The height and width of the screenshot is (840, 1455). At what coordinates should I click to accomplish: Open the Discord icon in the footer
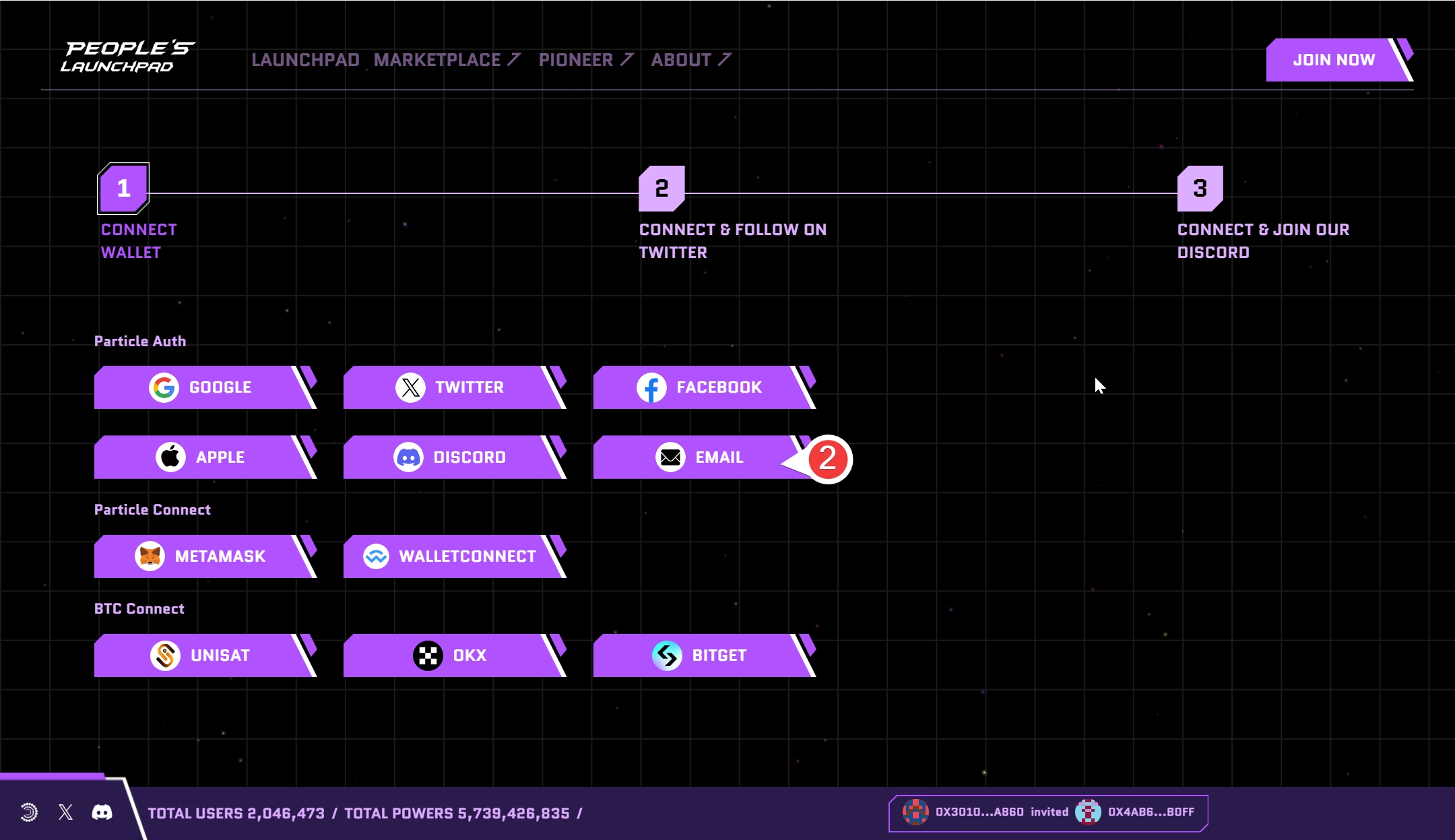(x=102, y=812)
